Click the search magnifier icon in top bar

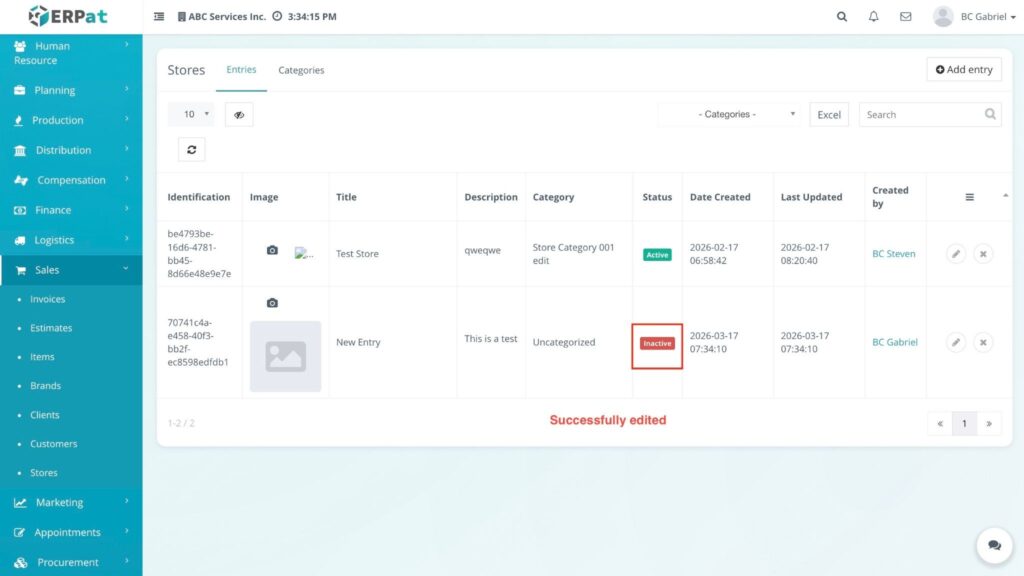[x=841, y=17]
